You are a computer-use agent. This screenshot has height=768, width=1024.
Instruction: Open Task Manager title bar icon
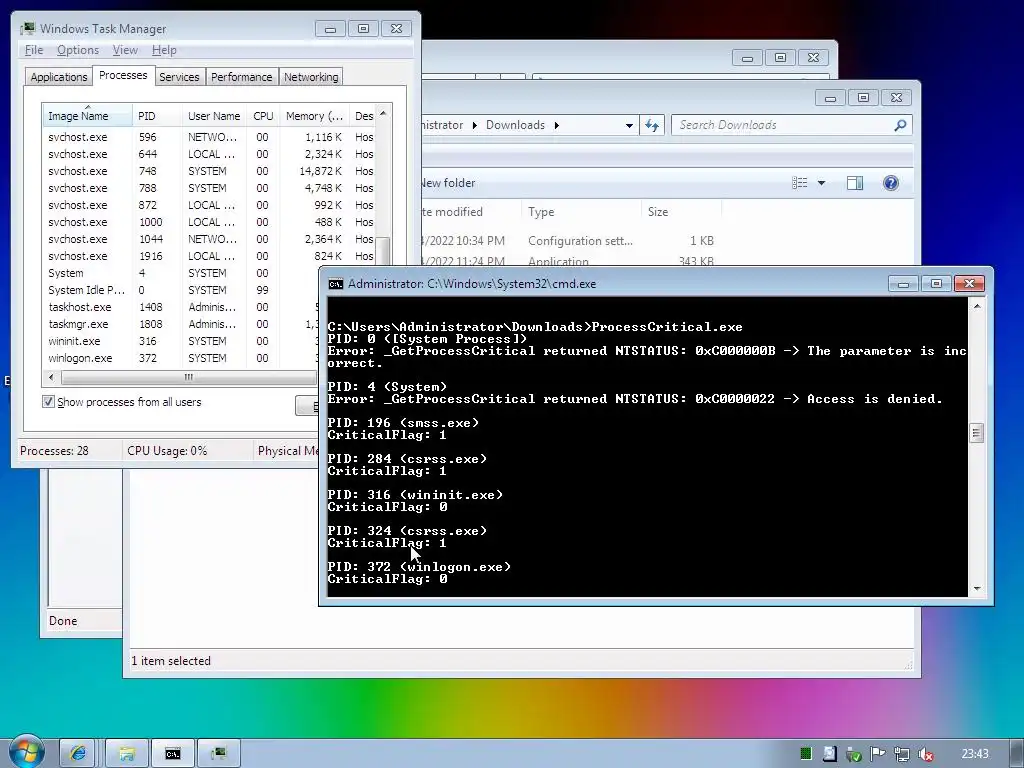[27, 29]
